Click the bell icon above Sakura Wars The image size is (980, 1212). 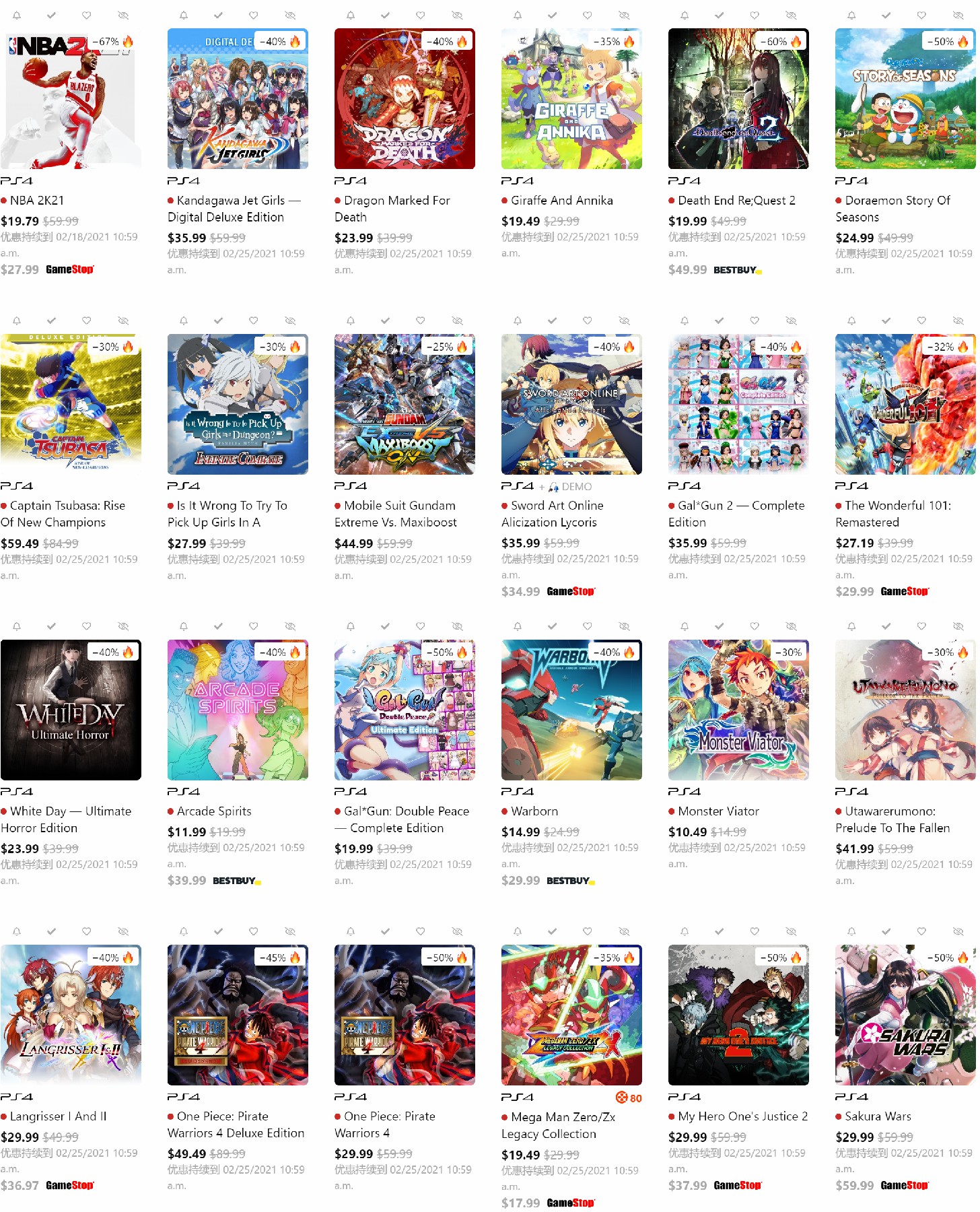pos(851,931)
